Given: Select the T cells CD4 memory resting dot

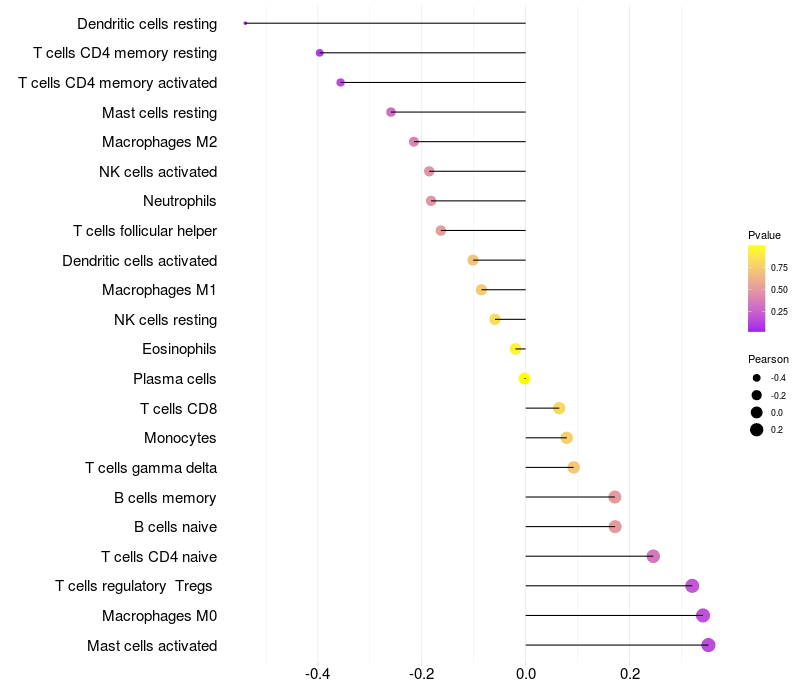Looking at the screenshot, I should pyautogui.click(x=320, y=53).
